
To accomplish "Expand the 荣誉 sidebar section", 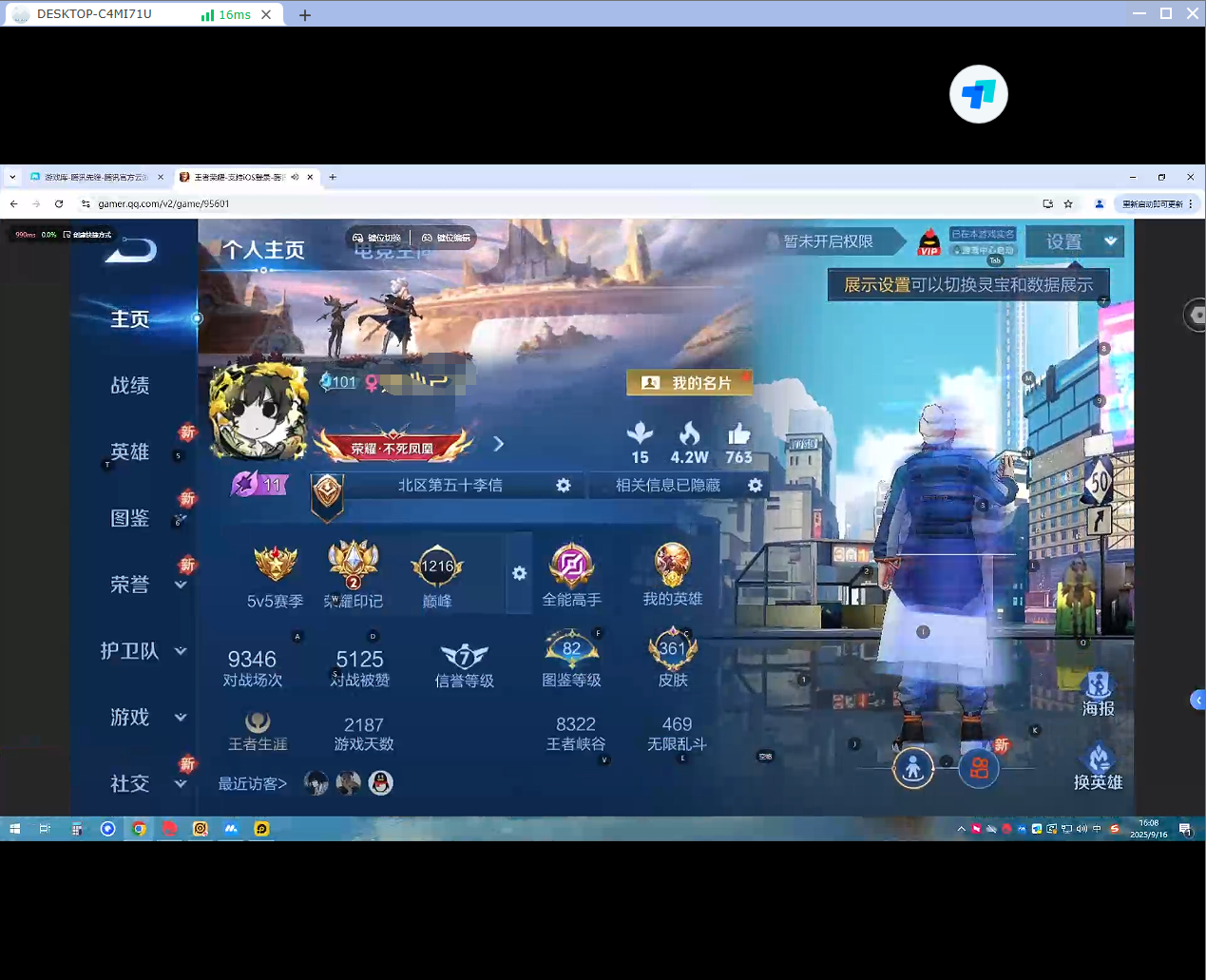I will coord(181,585).
